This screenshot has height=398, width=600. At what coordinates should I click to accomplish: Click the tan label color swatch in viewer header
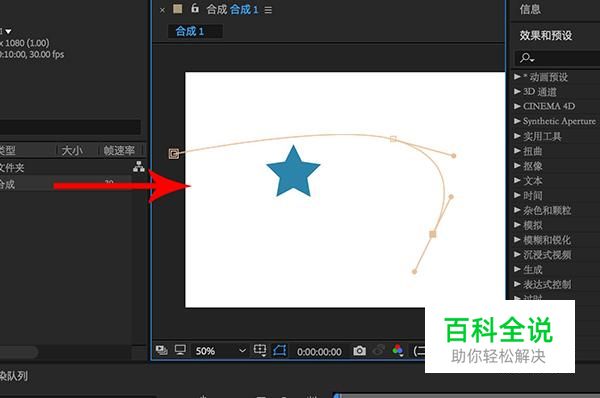(178, 9)
